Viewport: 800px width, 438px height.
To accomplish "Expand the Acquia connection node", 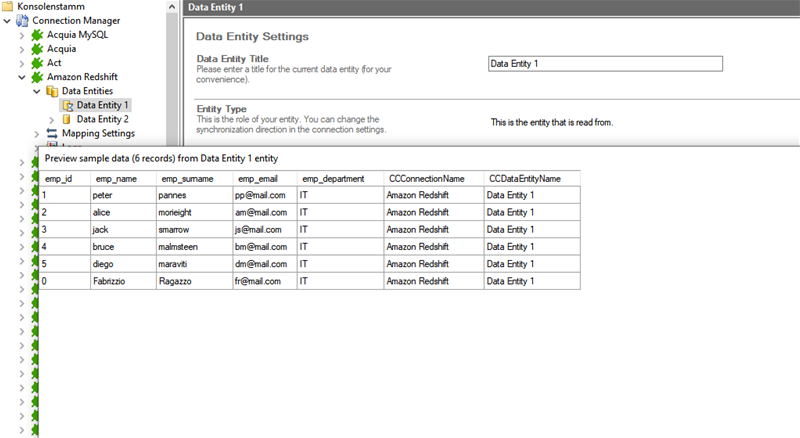I will (x=23, y=49).
